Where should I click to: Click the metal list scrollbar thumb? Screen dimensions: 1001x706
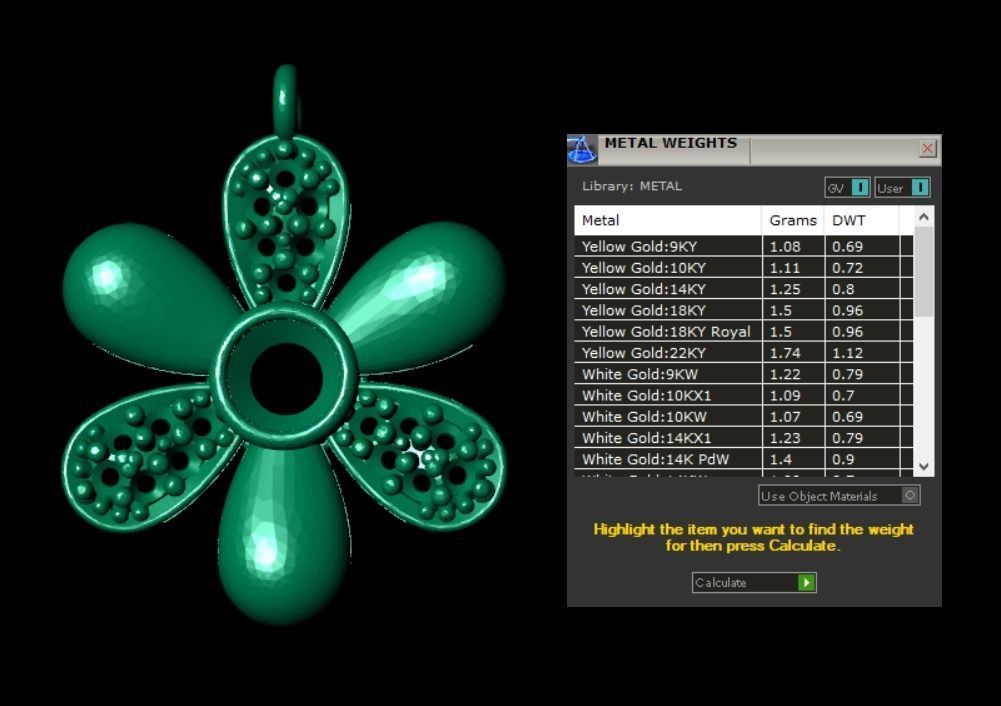point(923,271)
